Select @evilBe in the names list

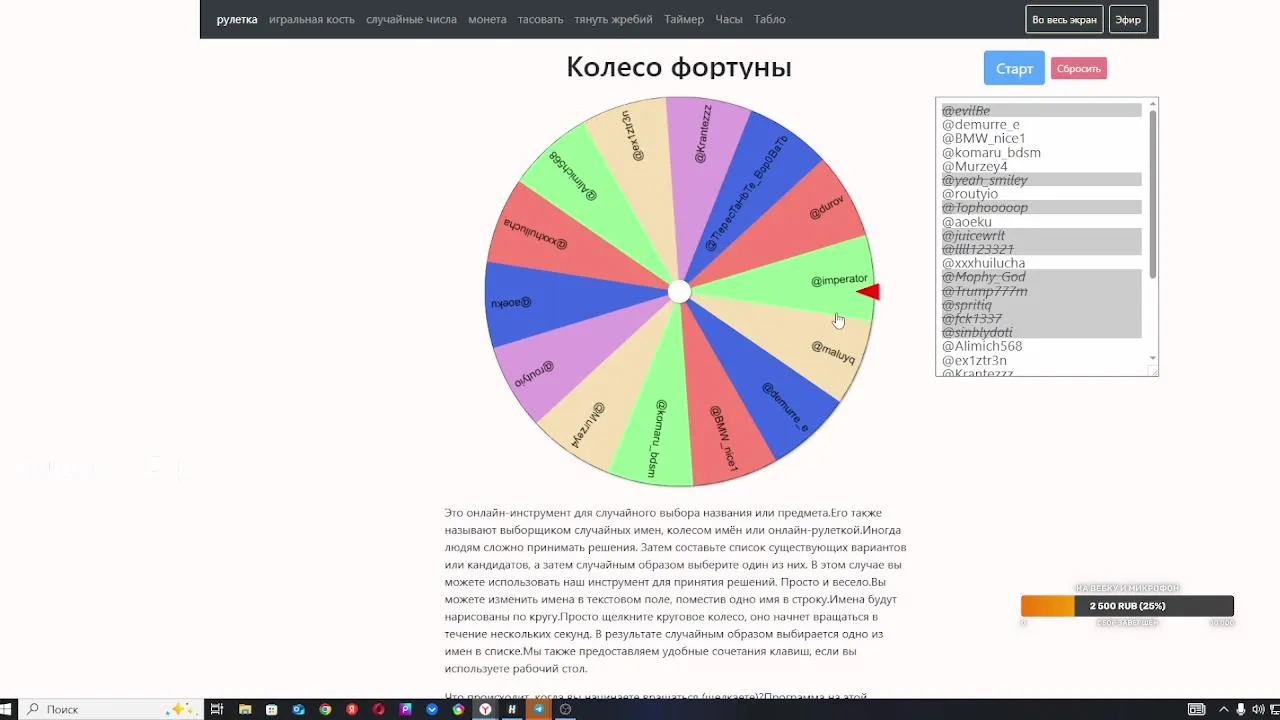click(x=1041, y=110)
